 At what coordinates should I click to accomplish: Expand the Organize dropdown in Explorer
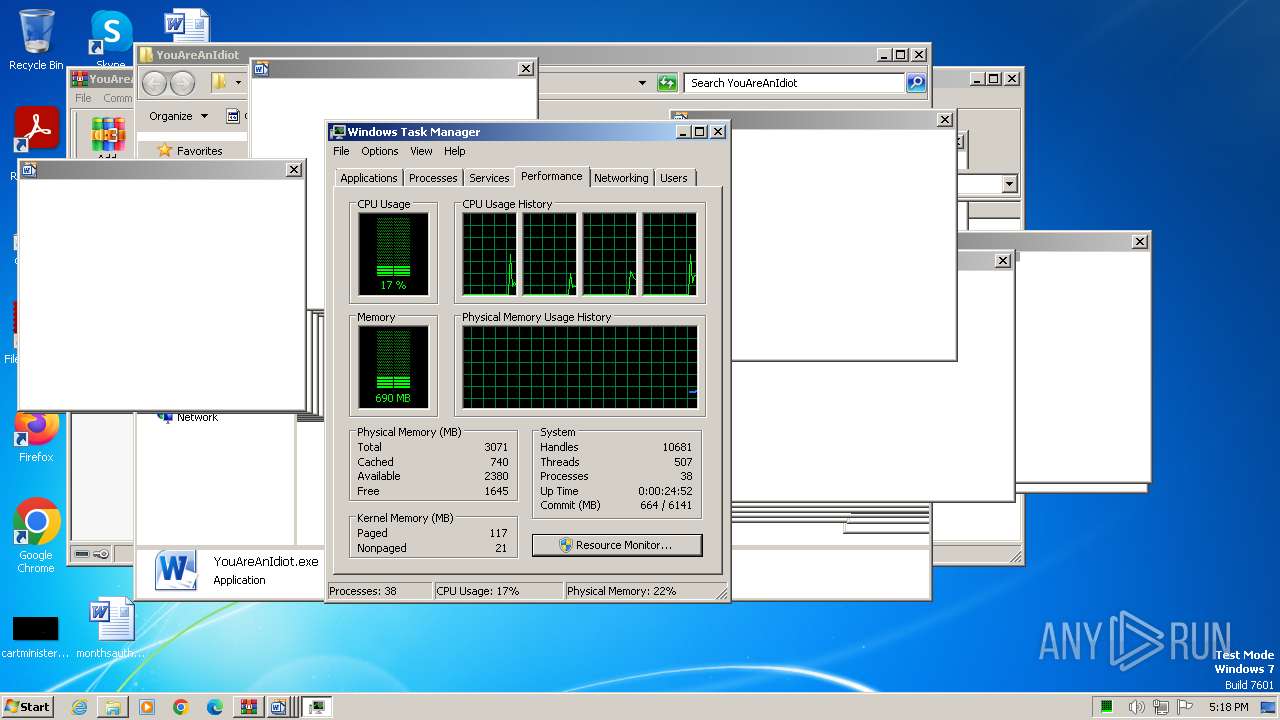(178, 116)
